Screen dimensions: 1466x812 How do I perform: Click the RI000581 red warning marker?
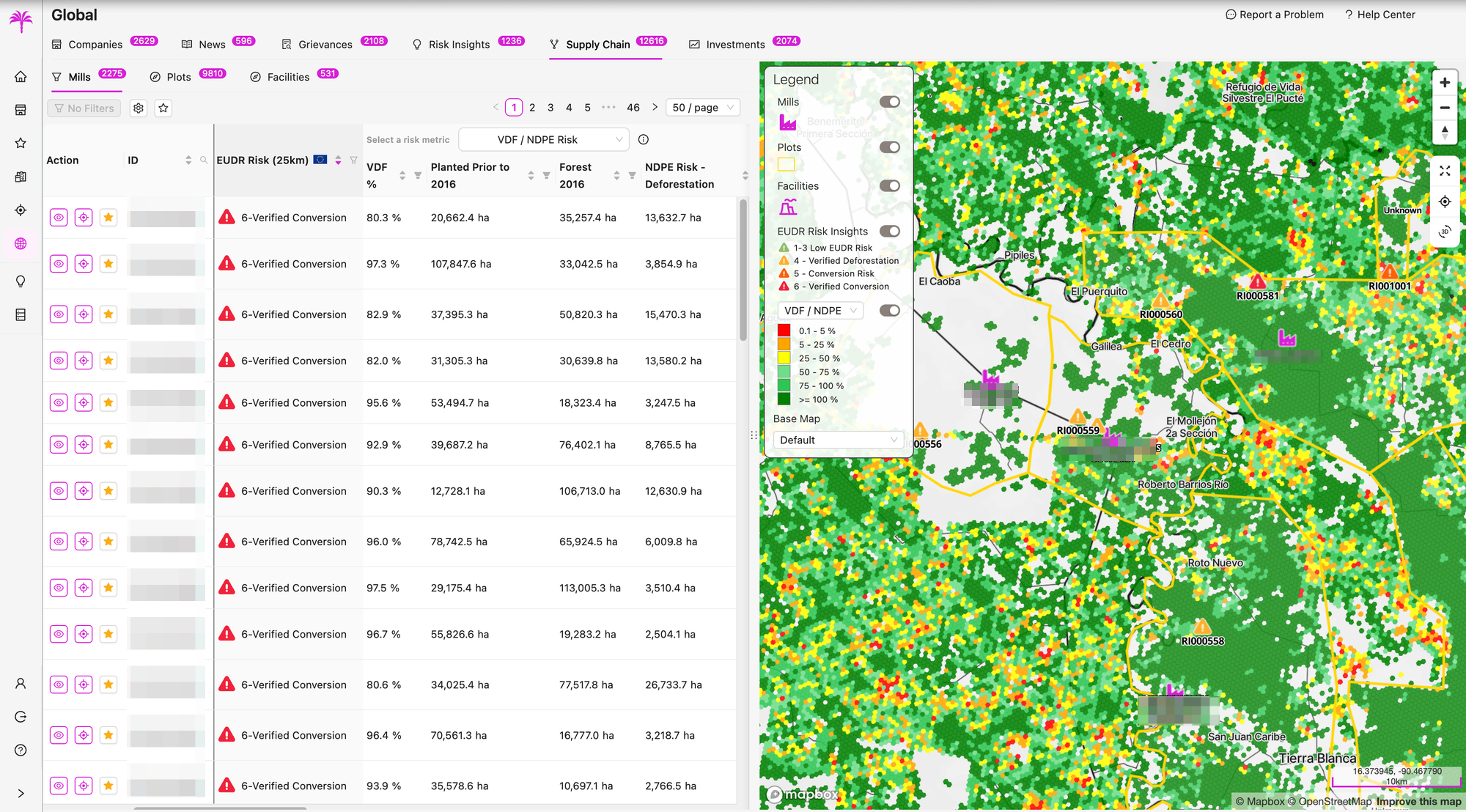[1258, 281]
